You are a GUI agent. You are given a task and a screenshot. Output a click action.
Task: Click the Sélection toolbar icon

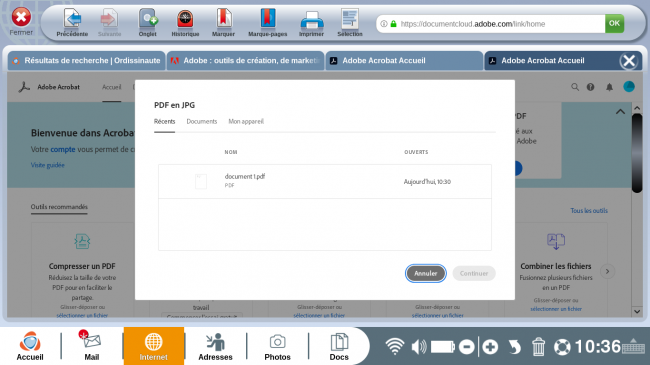(349, 19)
